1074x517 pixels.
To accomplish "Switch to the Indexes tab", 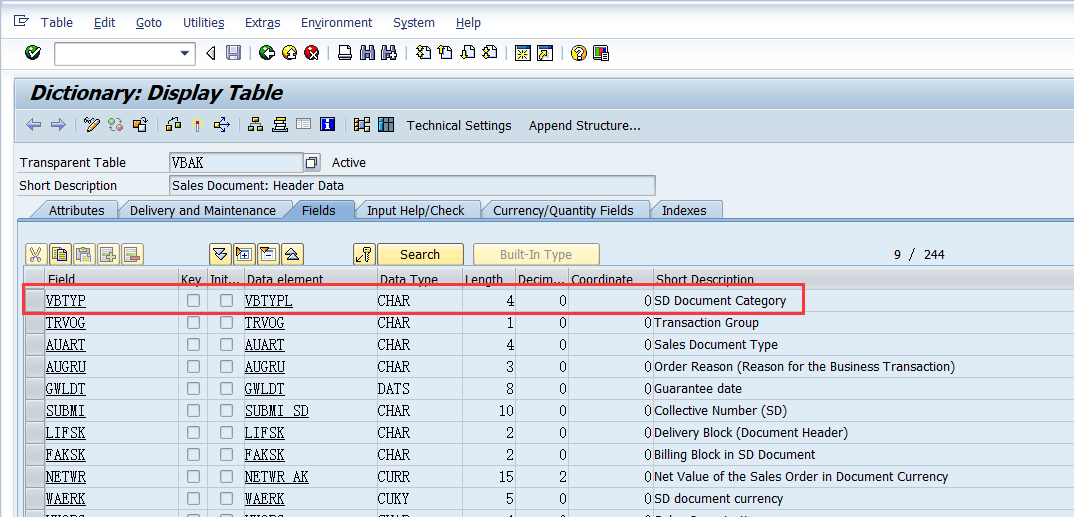I will point(684,210).
